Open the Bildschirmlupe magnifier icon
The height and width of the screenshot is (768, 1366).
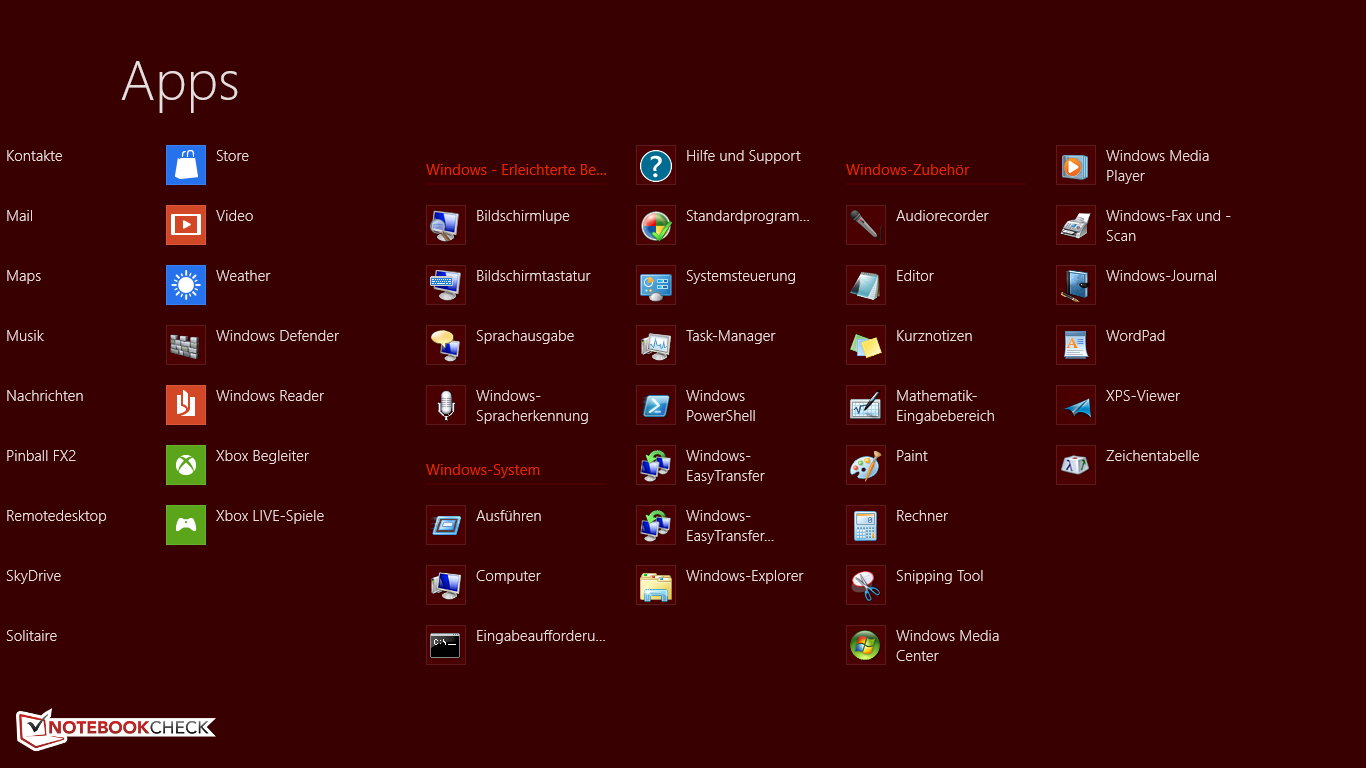click(x=446, y=225)
